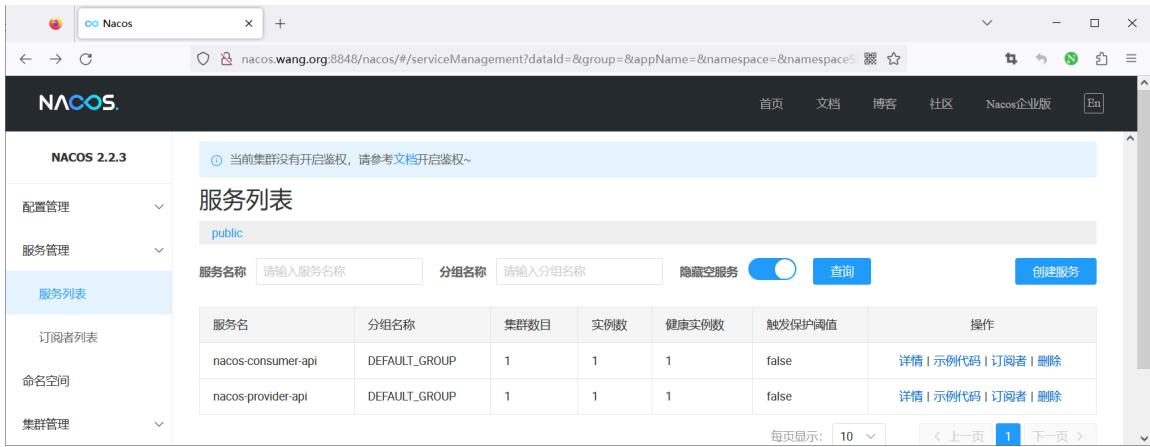1150x447 pixels.
Task: Click the 查询 button
Action: tap(842, 272)
